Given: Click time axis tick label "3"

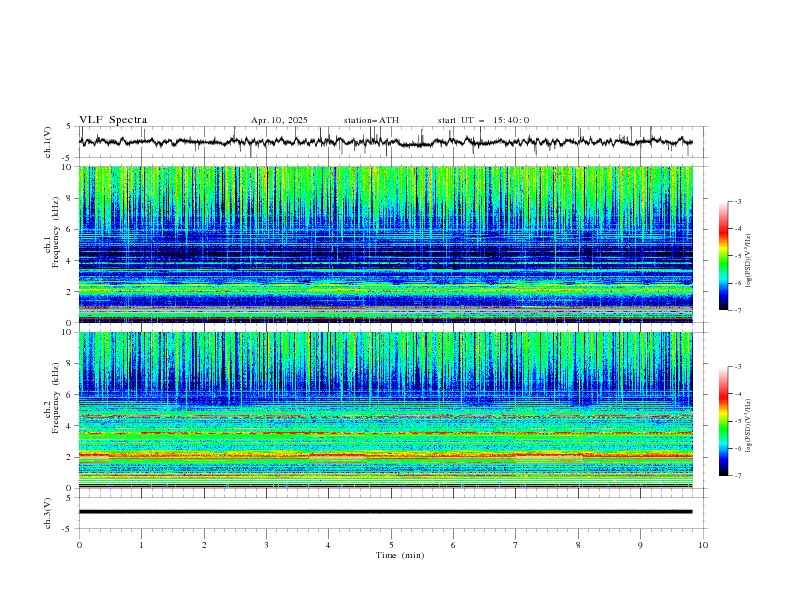Looking at the screenshot, I should click(x=266, y=545).
